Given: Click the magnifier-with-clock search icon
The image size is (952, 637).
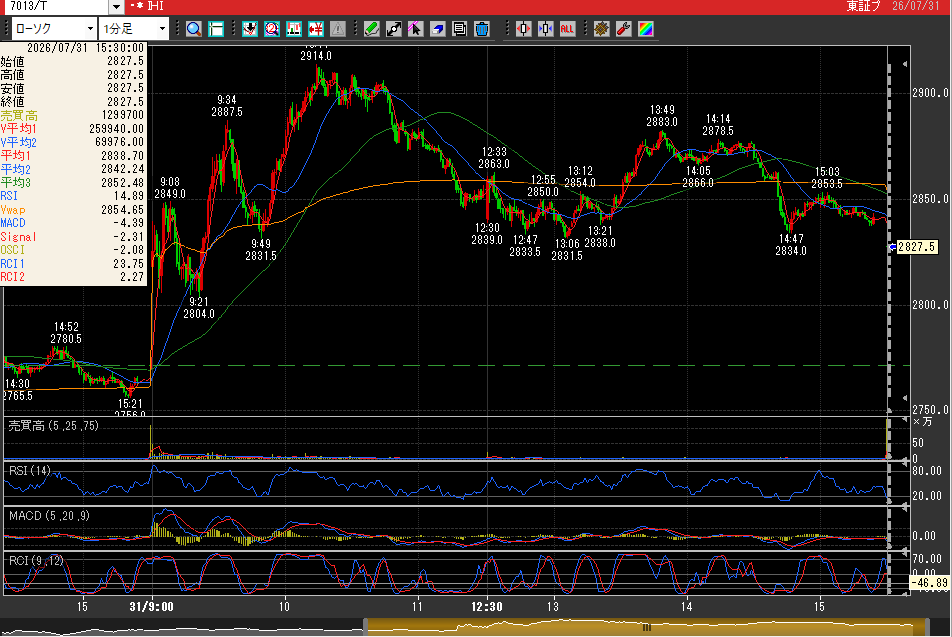Looking at the screenshot, I should [271, 29].
